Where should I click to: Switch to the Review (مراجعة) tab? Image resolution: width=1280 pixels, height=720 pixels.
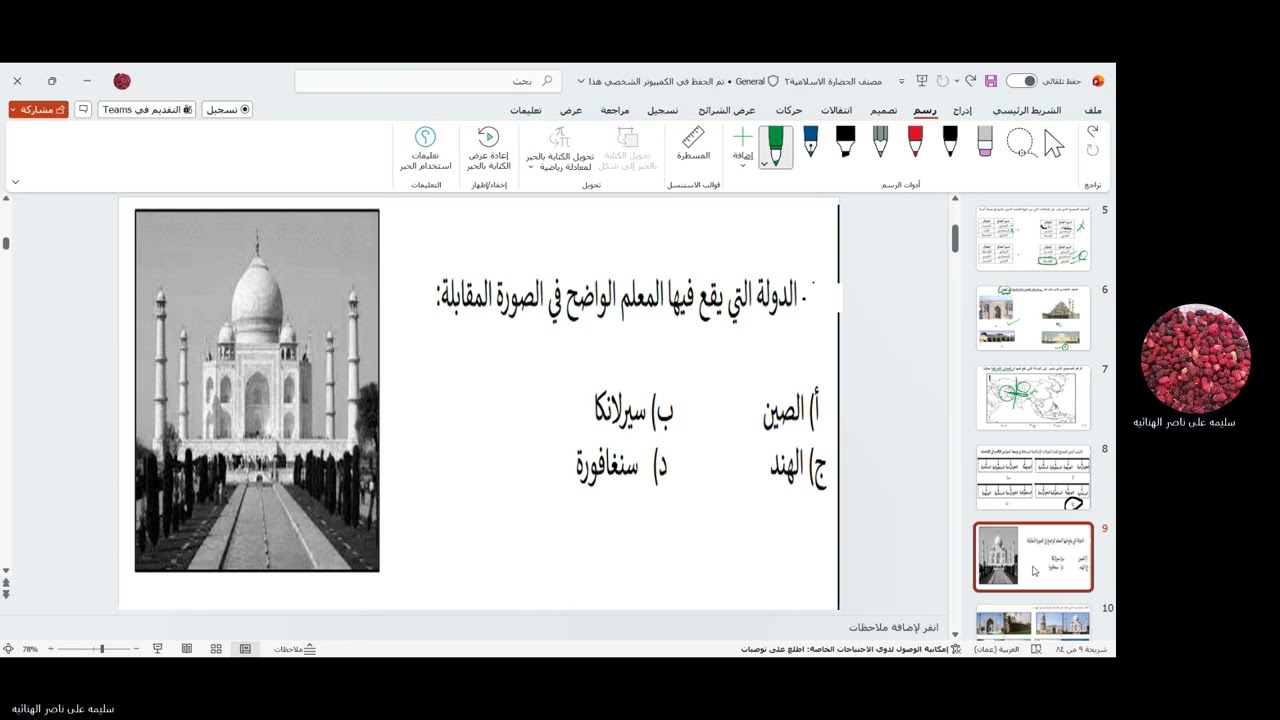pyautogui.click(x=615, y=110)
